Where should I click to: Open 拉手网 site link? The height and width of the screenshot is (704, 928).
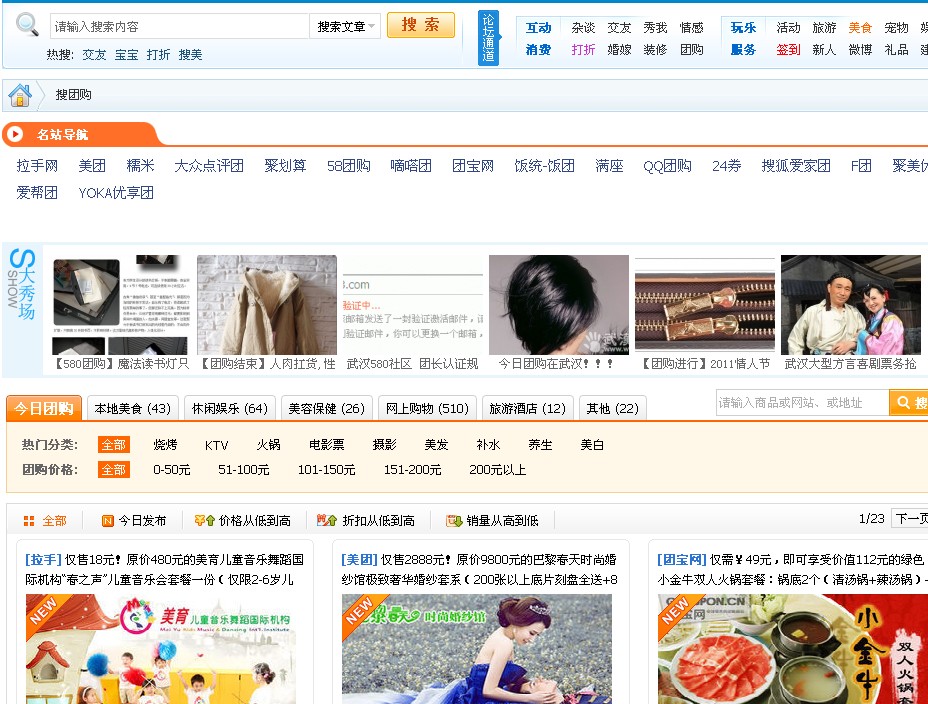tap(37, 166)
